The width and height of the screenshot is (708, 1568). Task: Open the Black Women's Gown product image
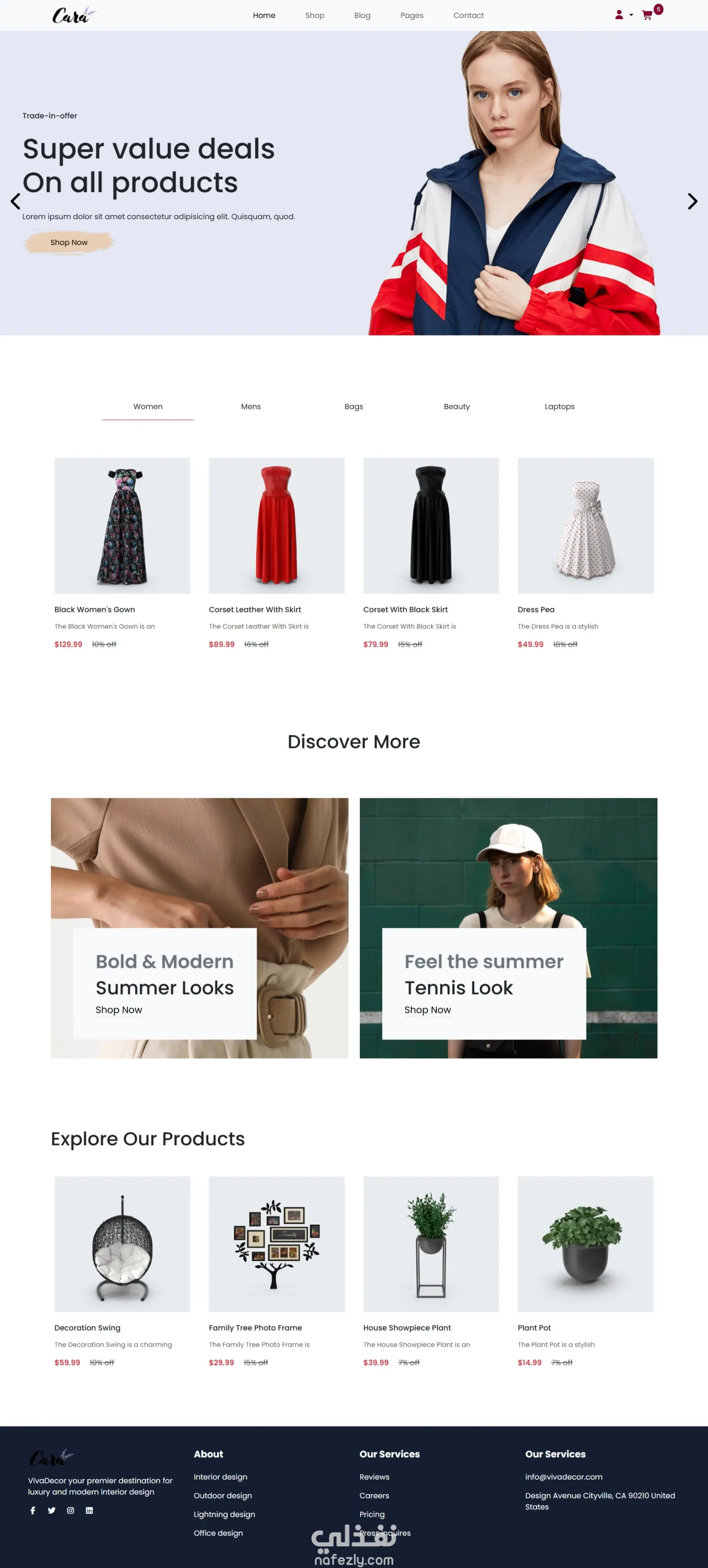tap(122, 526)
